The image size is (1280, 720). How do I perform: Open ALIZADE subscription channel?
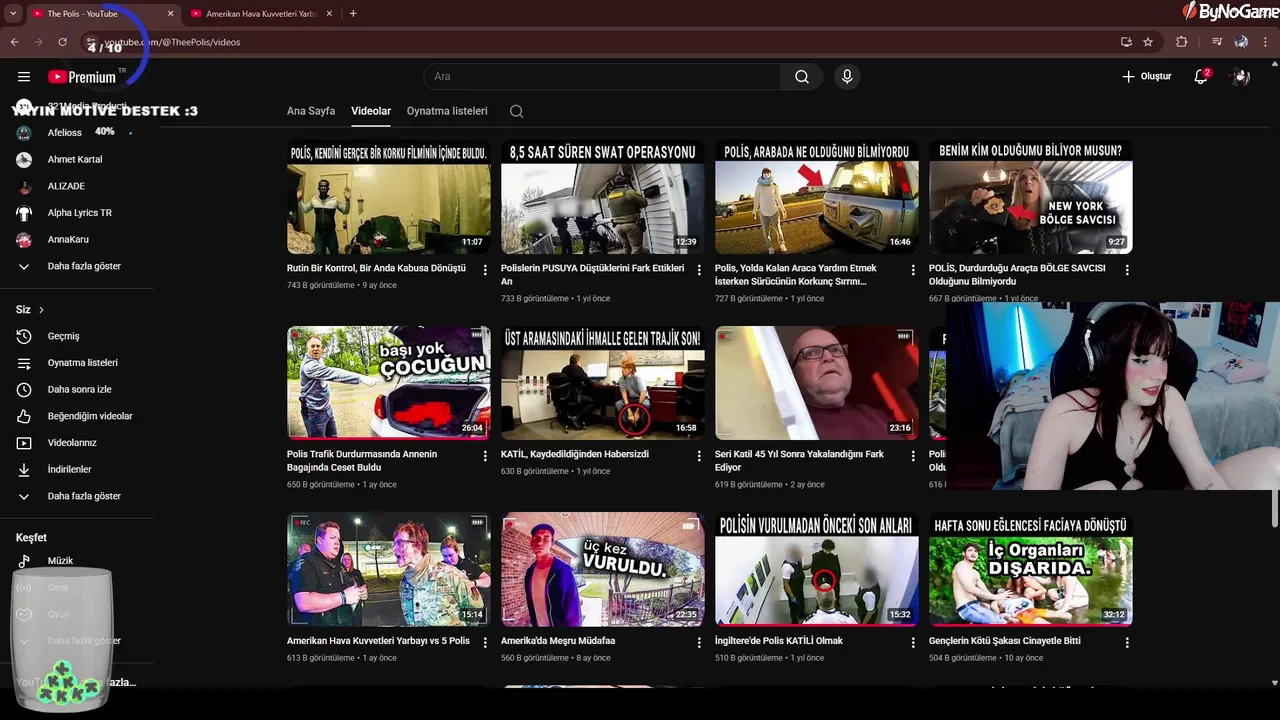tap(66, 186)
